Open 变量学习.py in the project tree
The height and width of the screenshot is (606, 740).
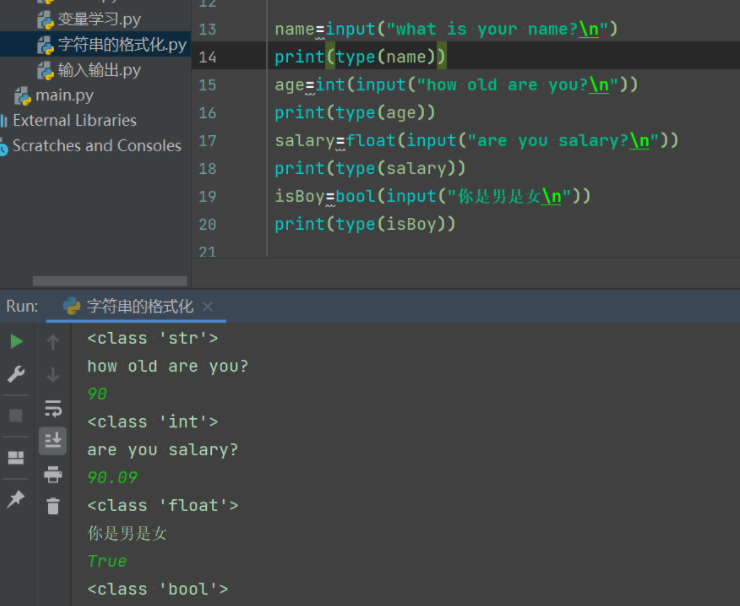click(x=100, y=19)
